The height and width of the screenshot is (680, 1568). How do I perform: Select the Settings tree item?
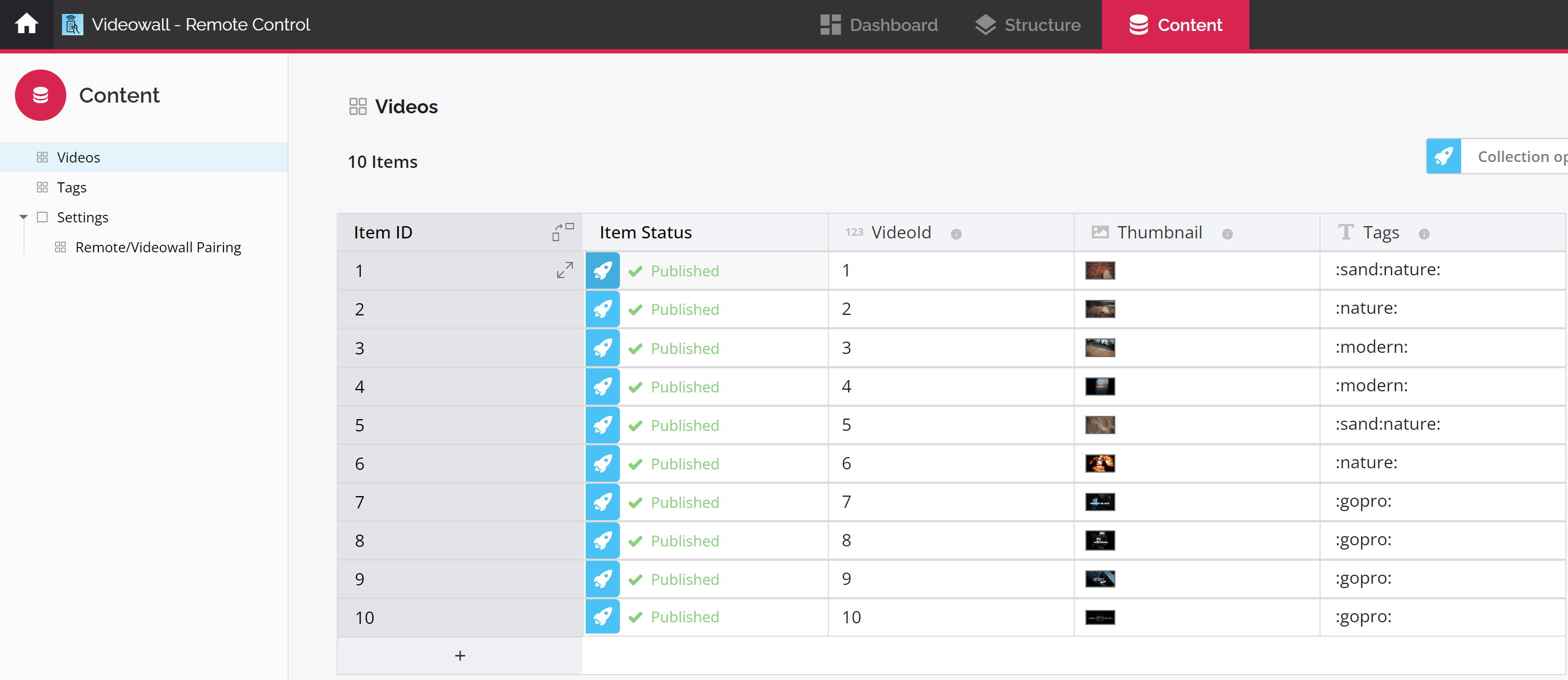(82, 218)
